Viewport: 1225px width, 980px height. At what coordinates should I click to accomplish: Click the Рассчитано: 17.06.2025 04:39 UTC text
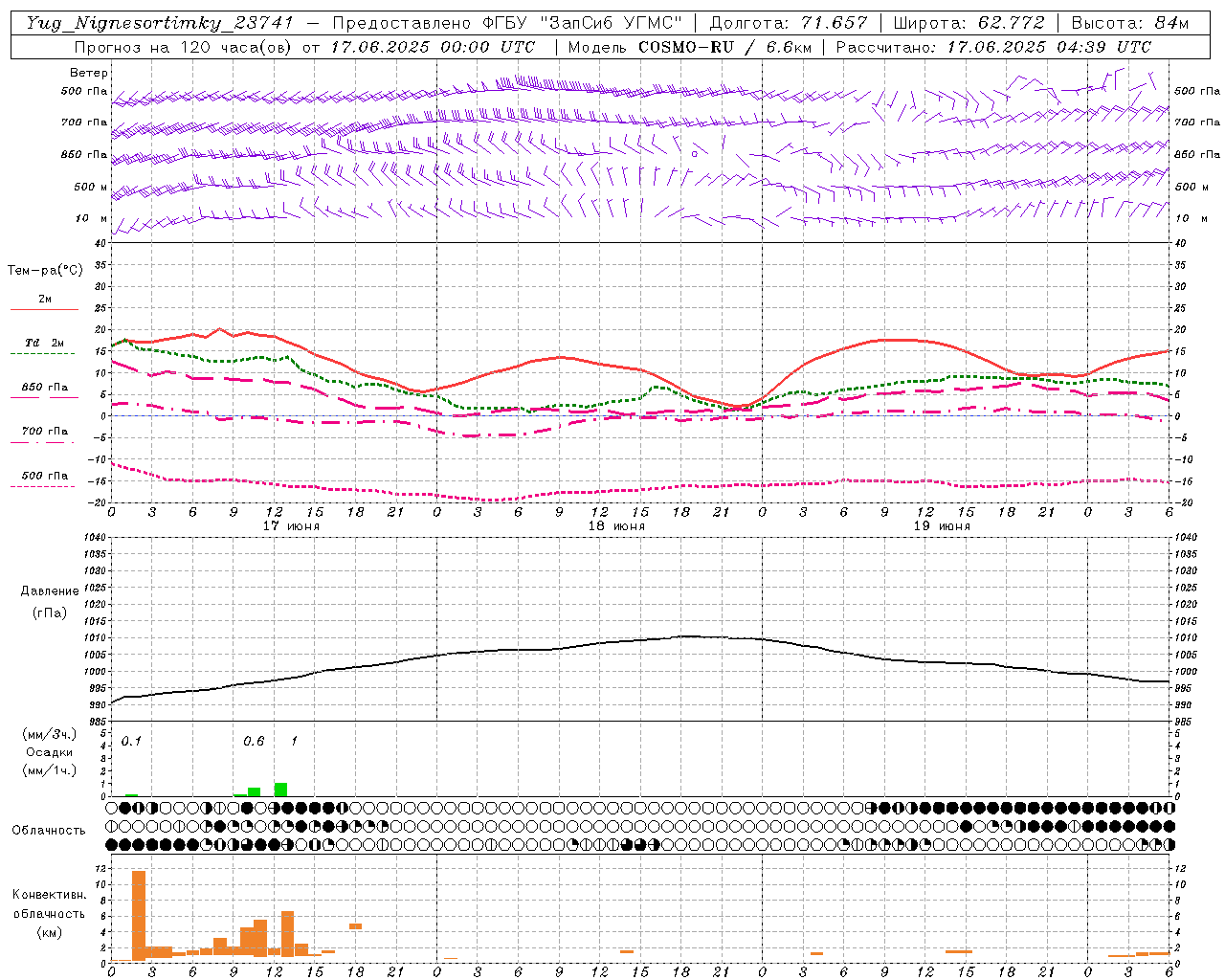[x=993, y=47]
